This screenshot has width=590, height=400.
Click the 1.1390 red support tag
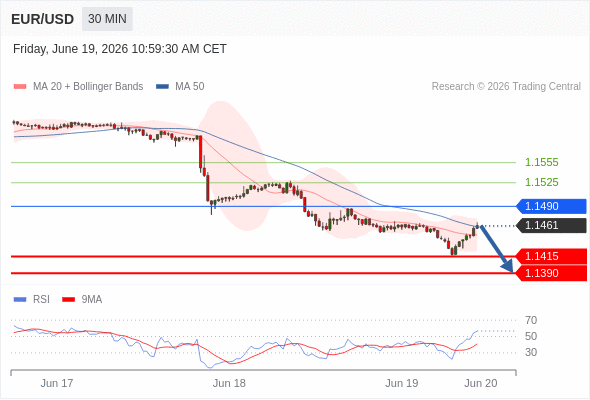tap(551, 273)
